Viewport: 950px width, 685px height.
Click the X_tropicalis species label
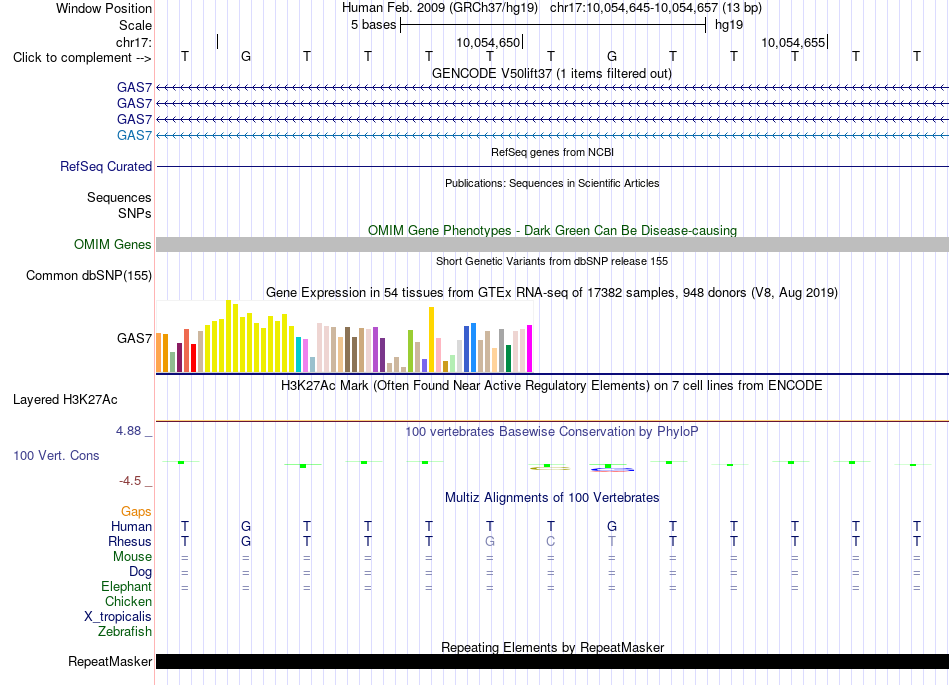(118, 617)
